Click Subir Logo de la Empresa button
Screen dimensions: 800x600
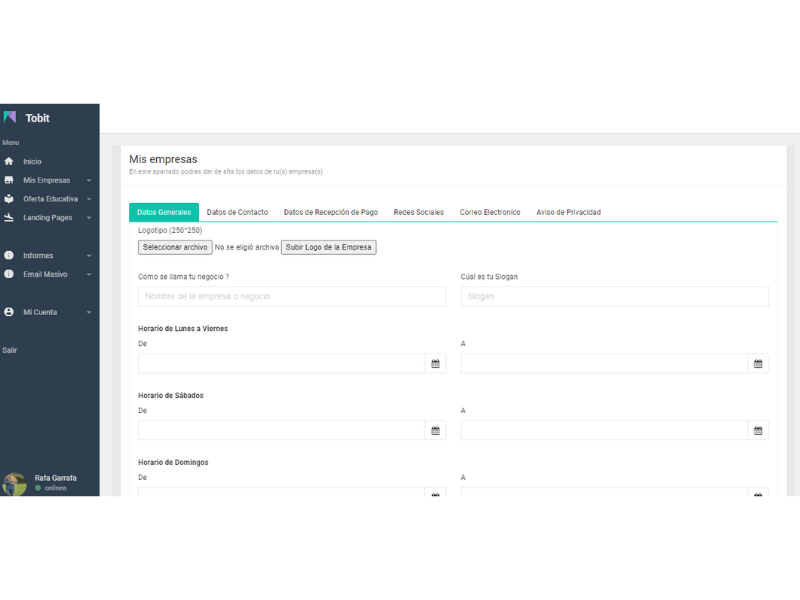tap(328, 247)
